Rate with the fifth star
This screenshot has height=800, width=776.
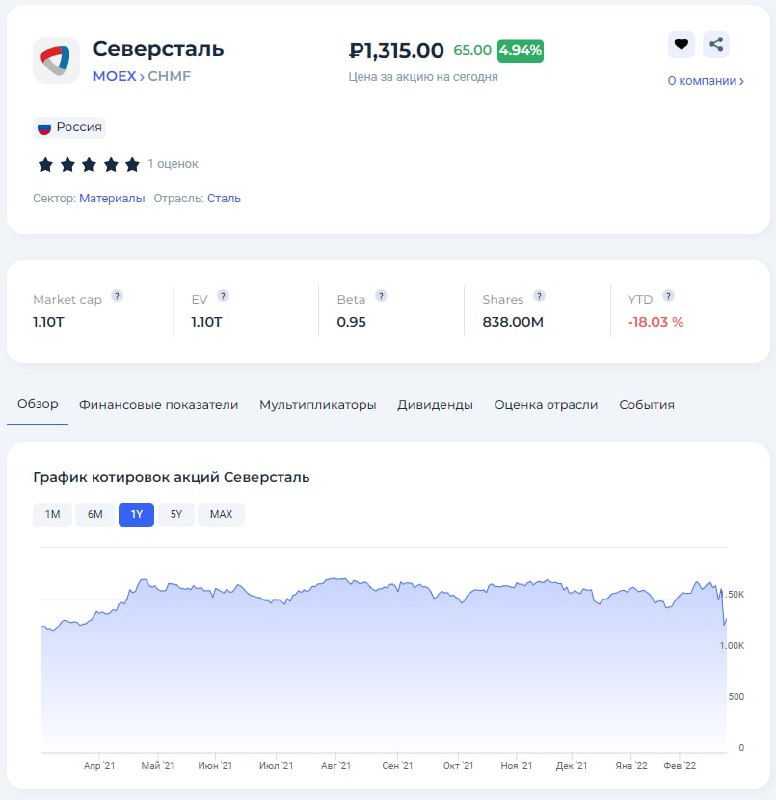tap(132, 164)
